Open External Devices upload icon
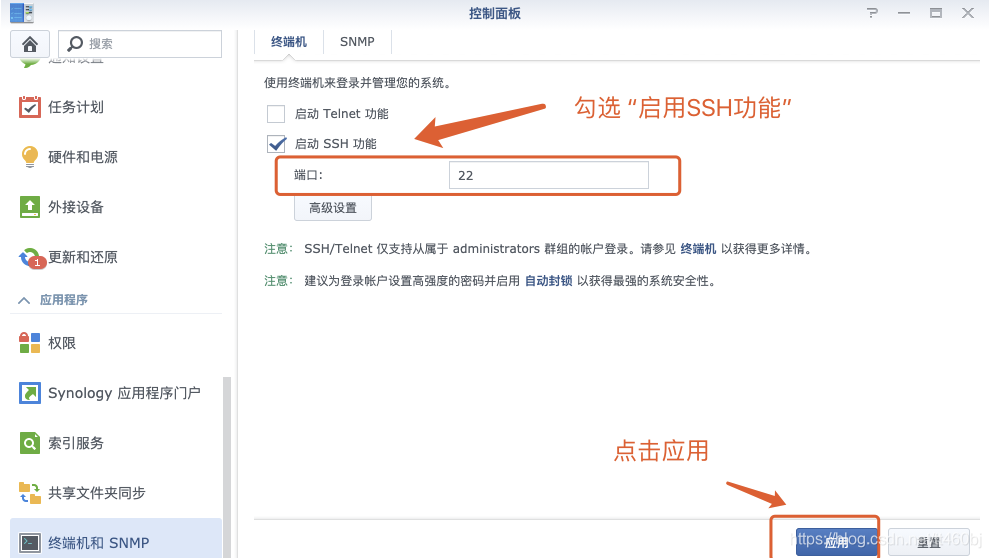991x558 pixels. (x=30, y=207)
